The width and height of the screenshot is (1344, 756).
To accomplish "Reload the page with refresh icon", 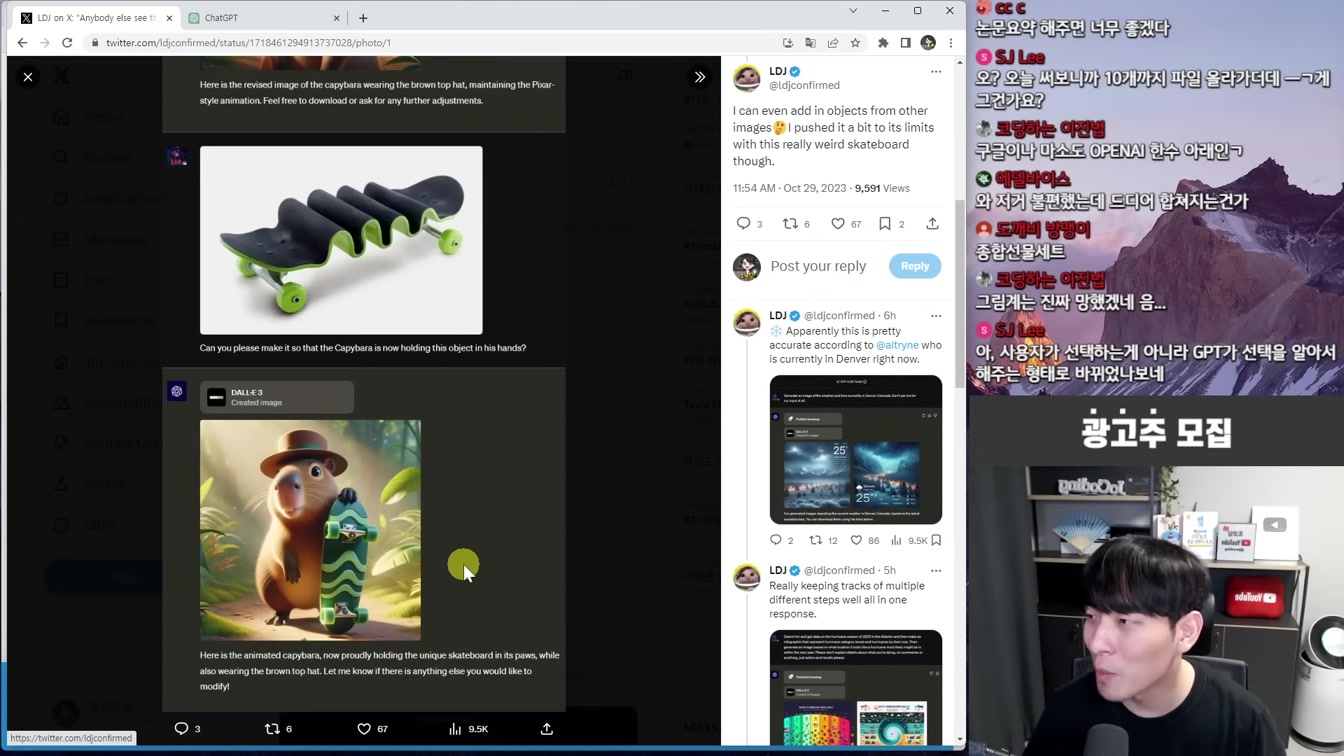I will [67, 43].
